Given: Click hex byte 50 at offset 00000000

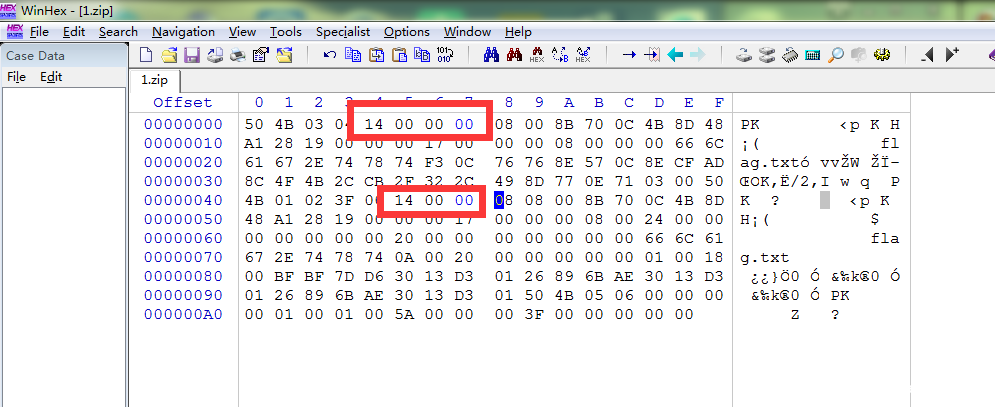Looking at the screenshot, I should click(x=255, y=124).
